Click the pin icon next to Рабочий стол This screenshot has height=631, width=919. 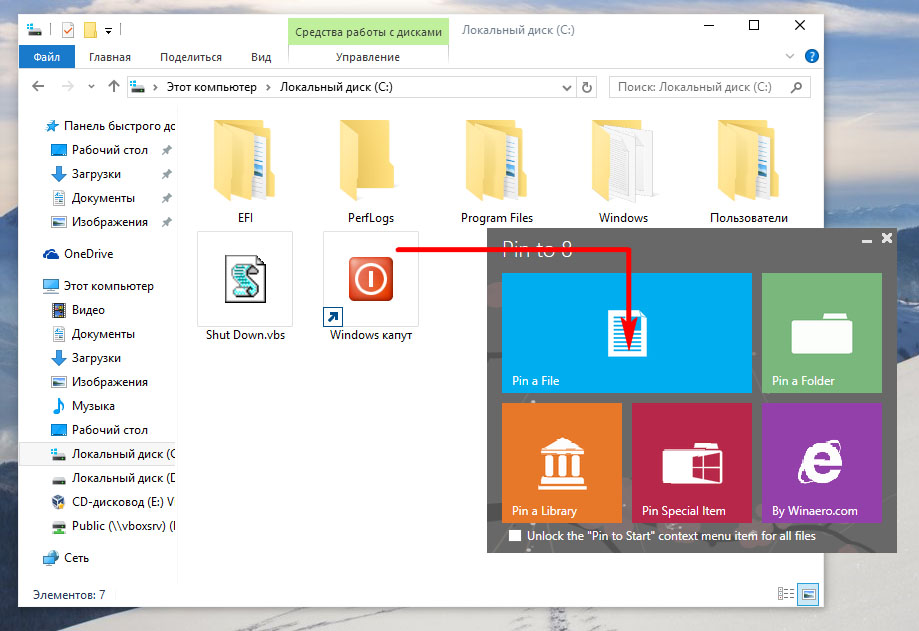(166, 150)
